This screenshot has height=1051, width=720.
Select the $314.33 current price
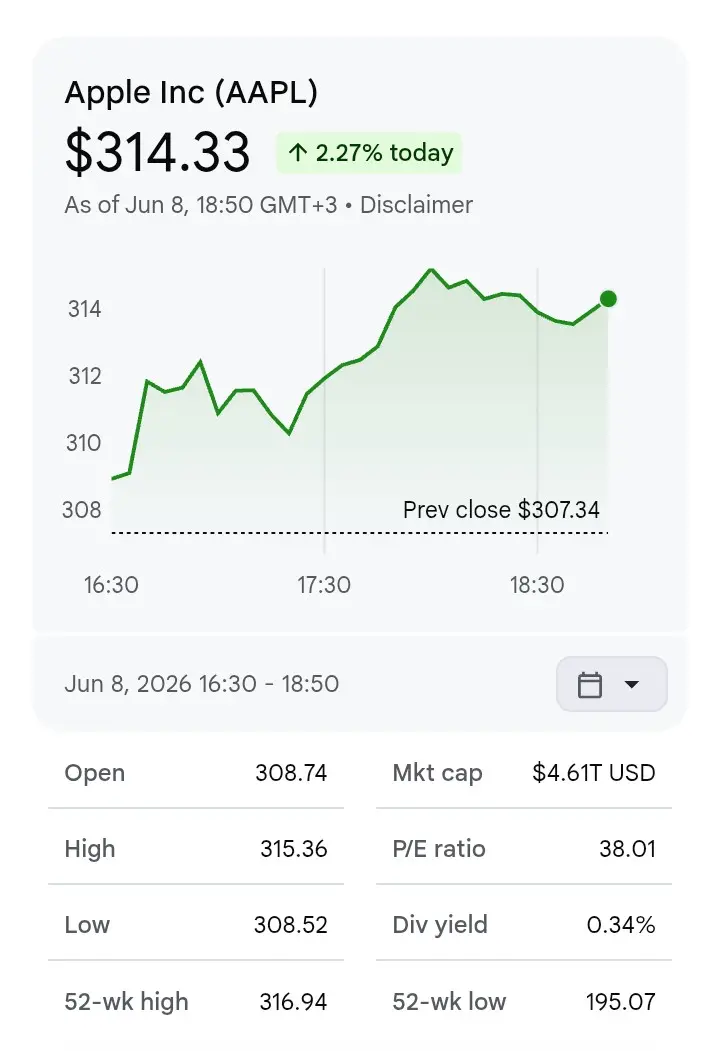coord(158,153)
